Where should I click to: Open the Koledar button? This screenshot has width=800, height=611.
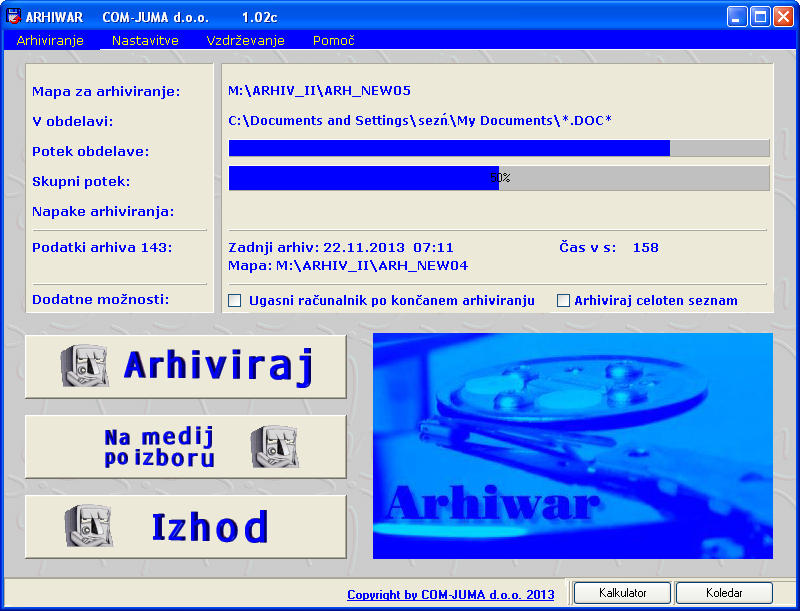[724, 593]
